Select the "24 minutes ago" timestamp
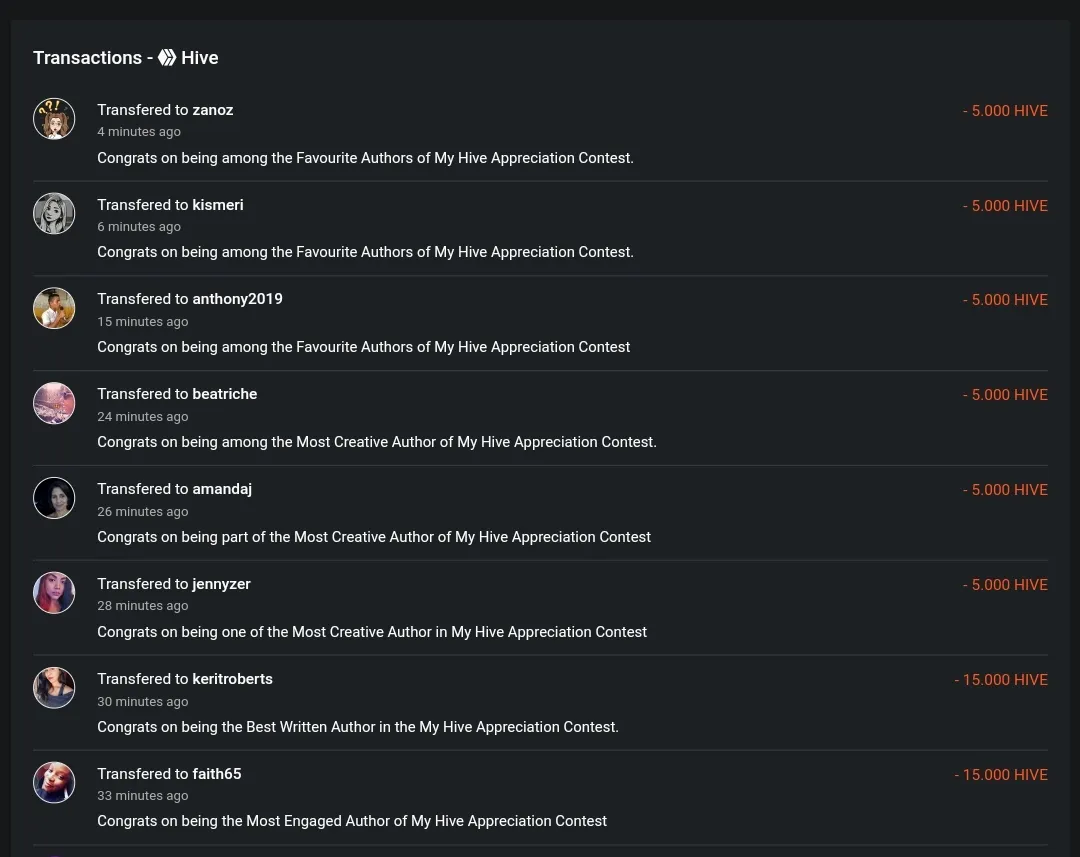Screen dimensions: 1080x857 click(143, 417)
